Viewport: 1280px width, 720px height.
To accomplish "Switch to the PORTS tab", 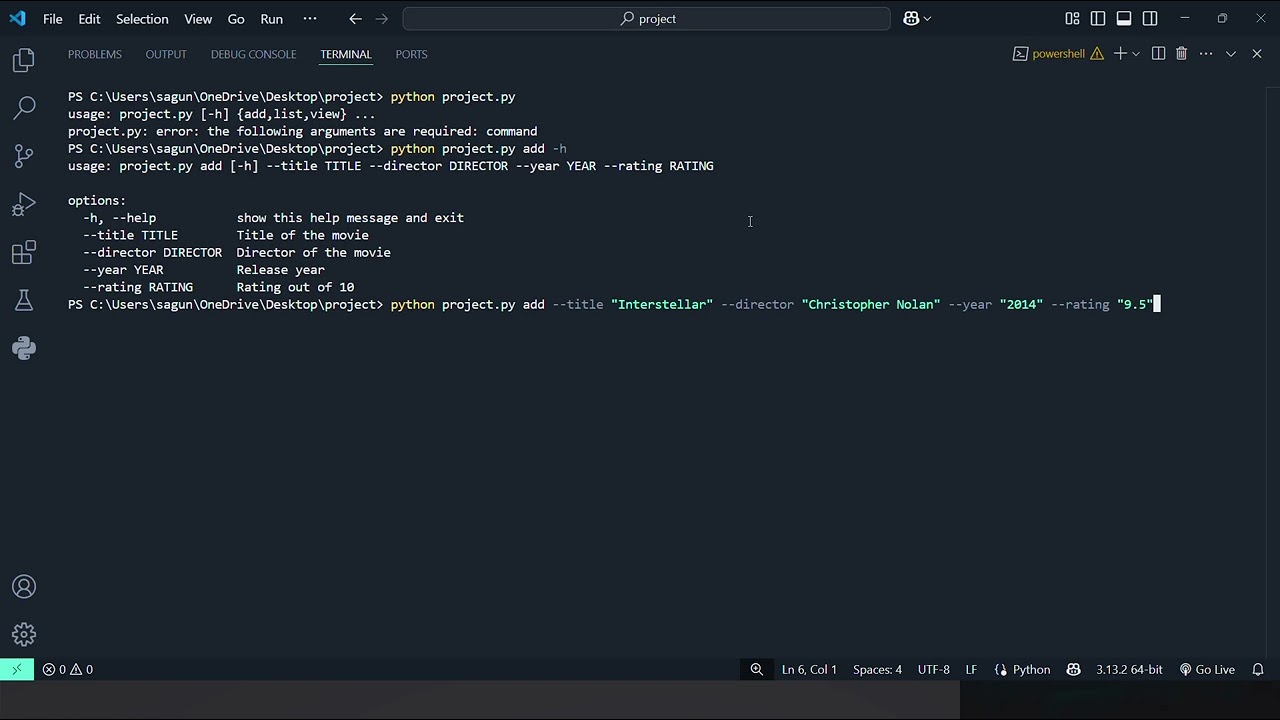I will (x=411, y=54).
